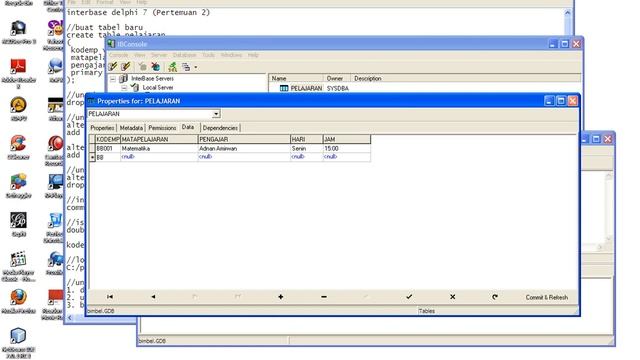Select the '15:00' cell
Screen dimensions: 640x360
pos(347,149)
